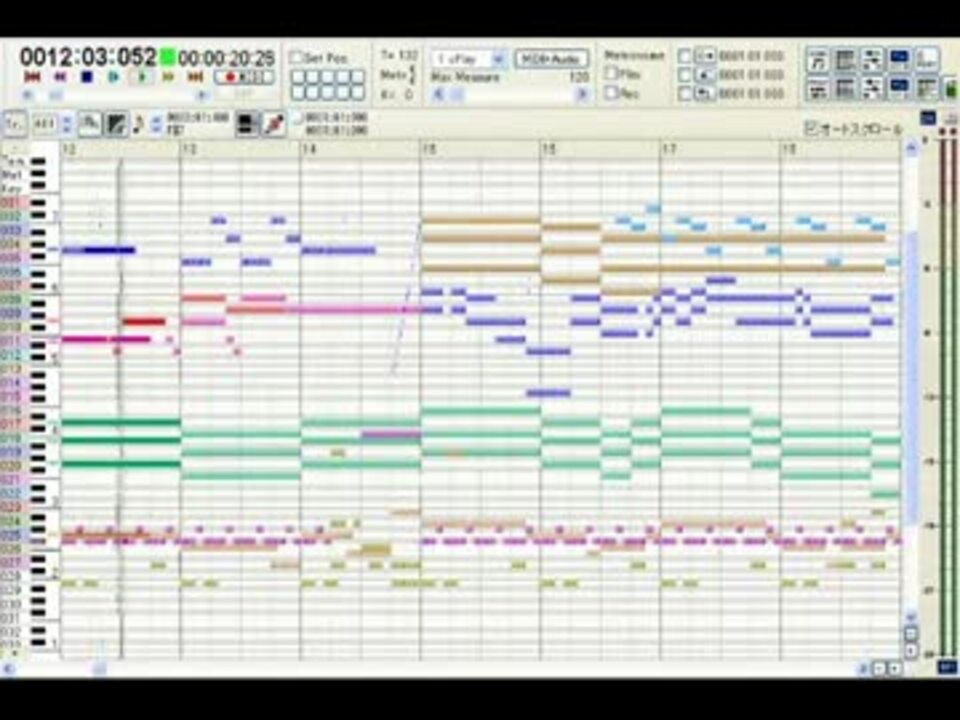Click the purple rewind transport icon
This screenshot has width=960, height=720.
[x=60, y=77]
